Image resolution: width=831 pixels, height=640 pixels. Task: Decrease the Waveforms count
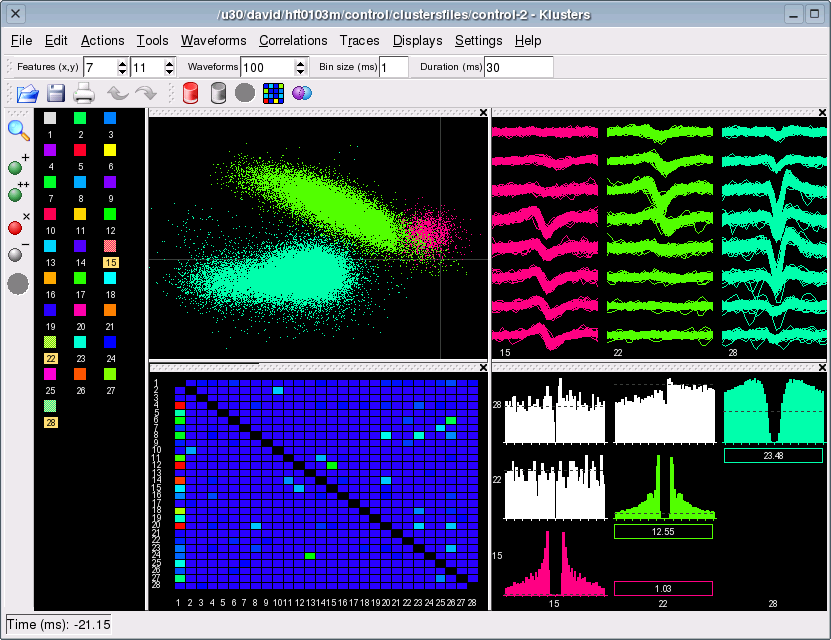click(300, 72)
